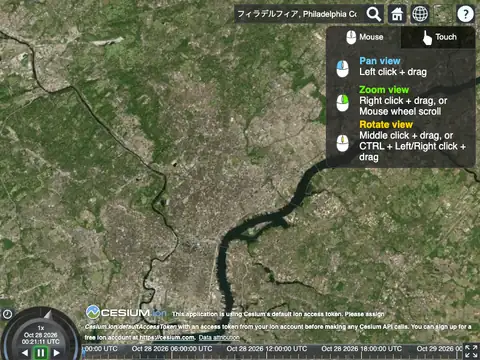Viewport: 480px width, 360px height.
Task: Toggle fullscreen mode
Action: point(471,352)
